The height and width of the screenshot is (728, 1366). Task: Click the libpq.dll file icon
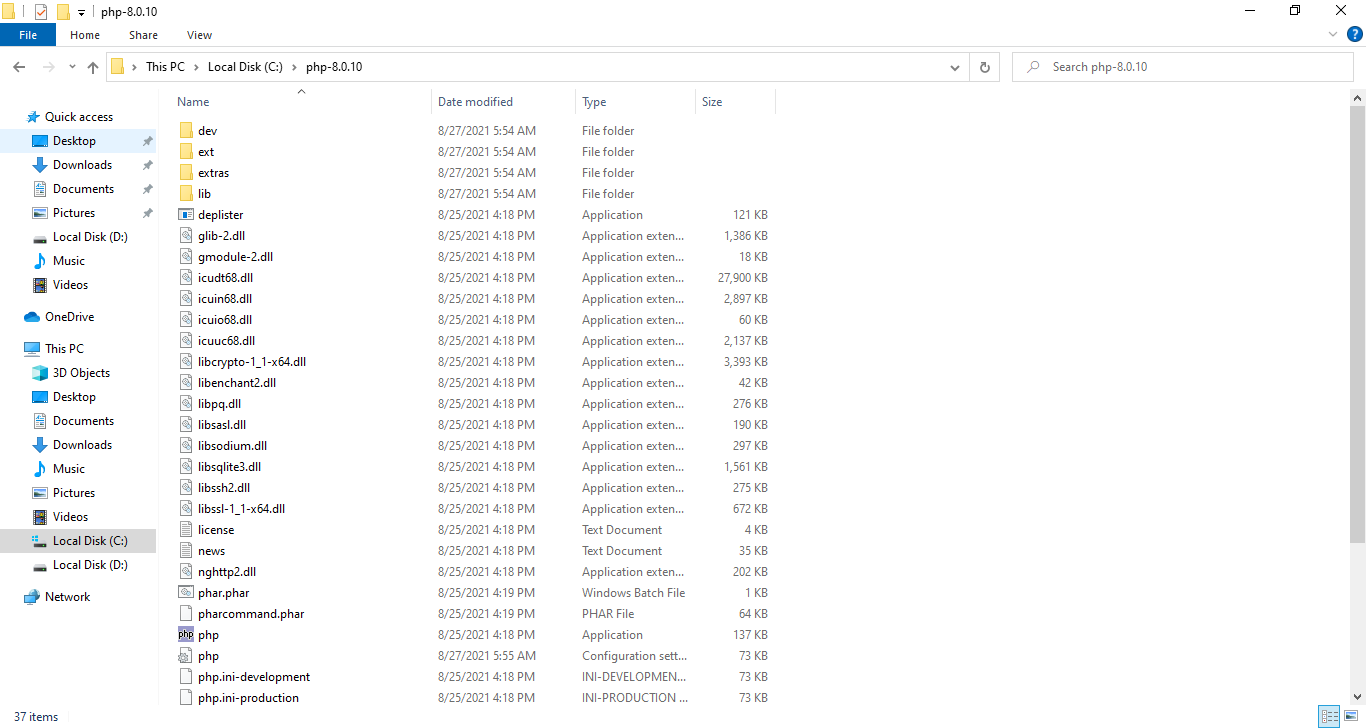click(186, 404)
